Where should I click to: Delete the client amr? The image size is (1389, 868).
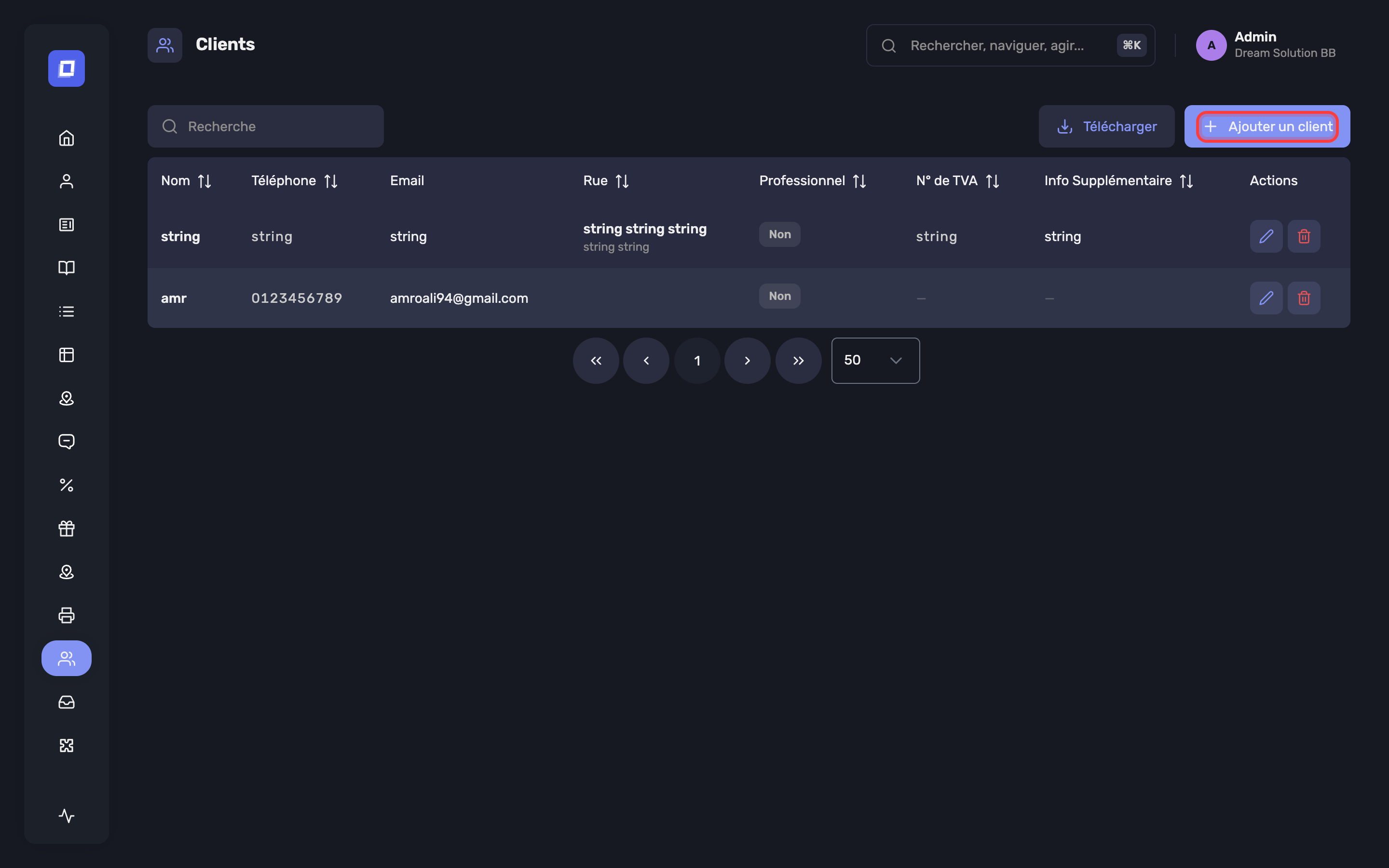pos(1304,298)
